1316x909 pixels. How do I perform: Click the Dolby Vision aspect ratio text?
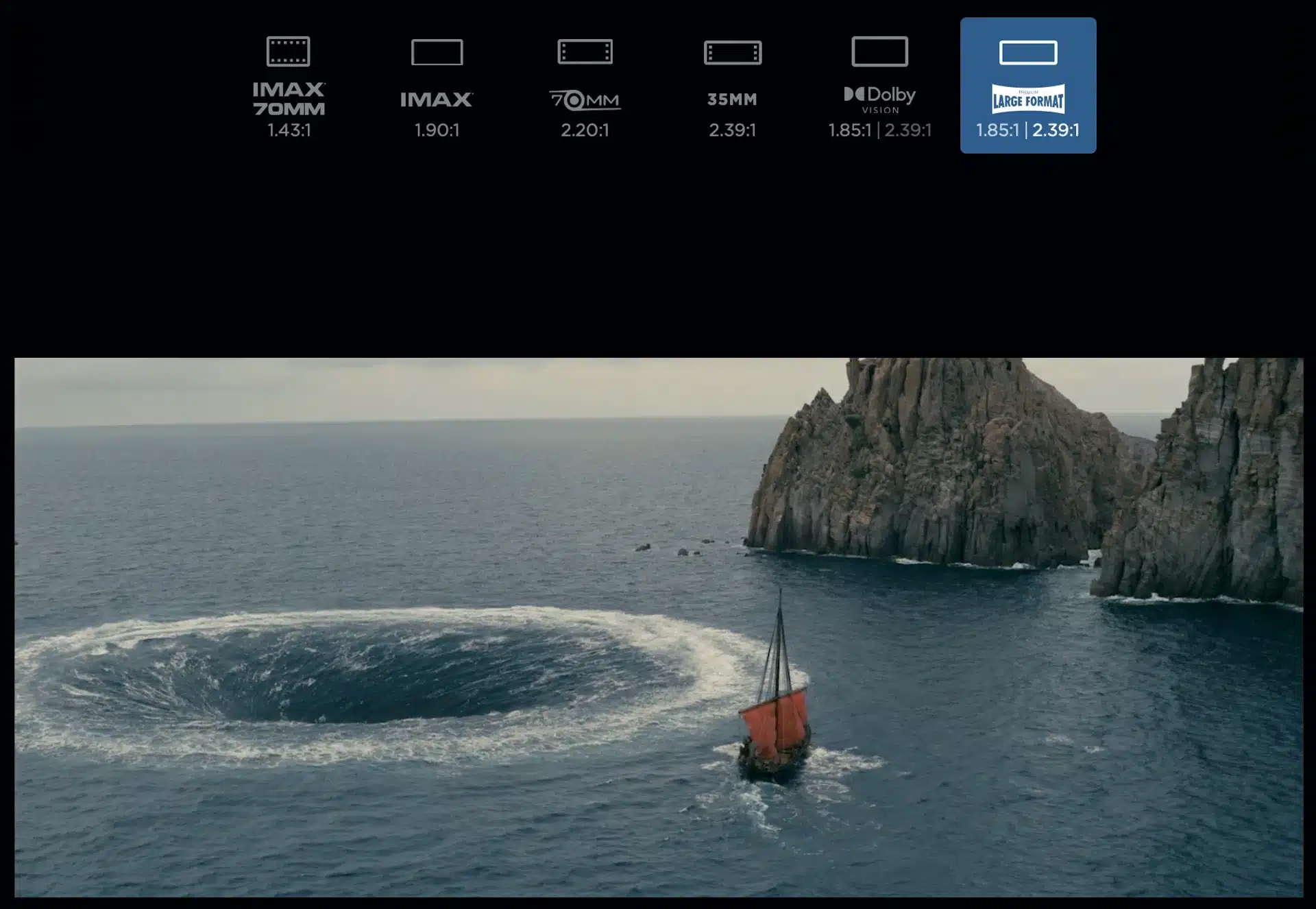(880, 130)
